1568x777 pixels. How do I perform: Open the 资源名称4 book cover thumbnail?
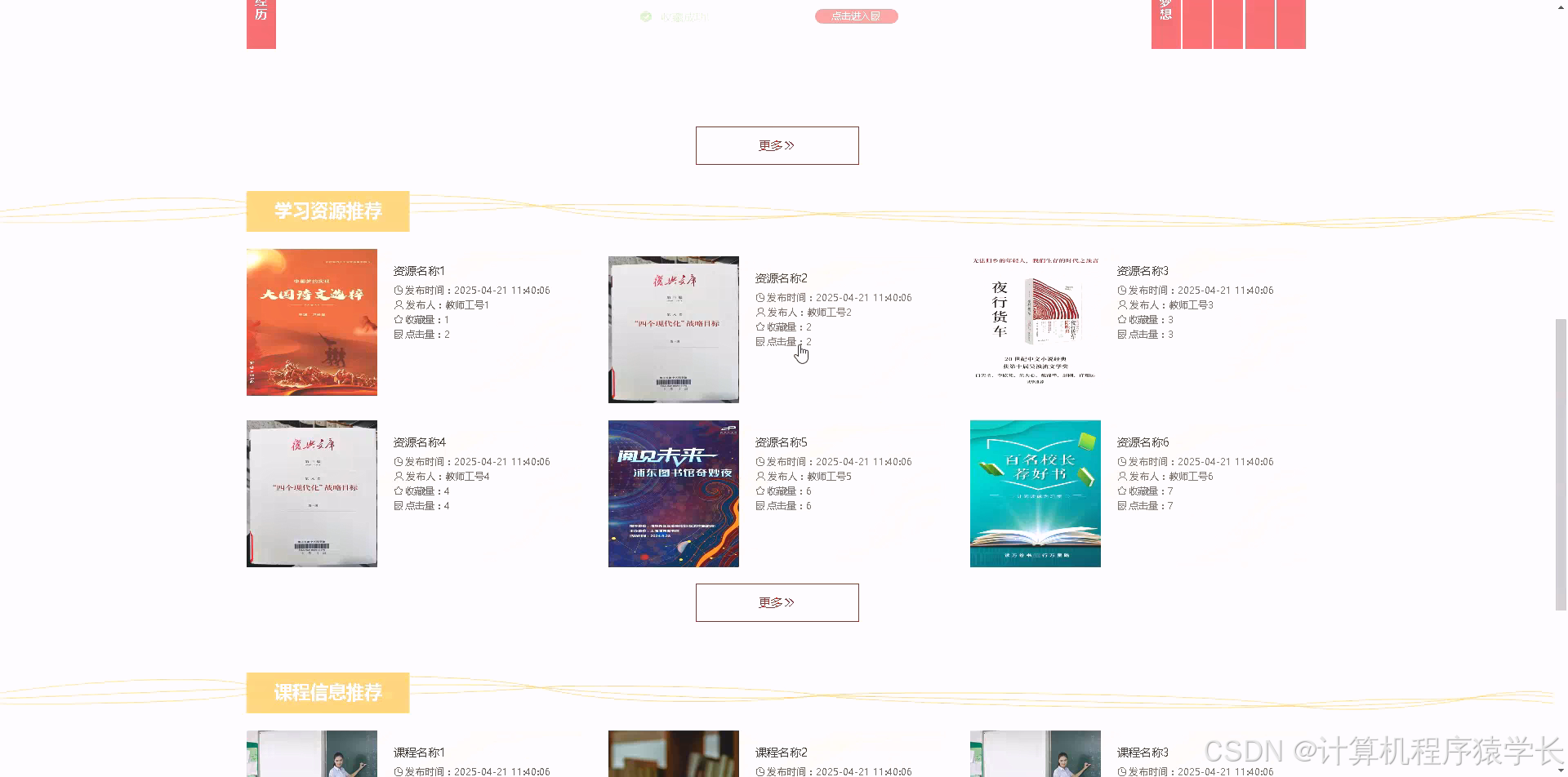click(x=311, y=493)
